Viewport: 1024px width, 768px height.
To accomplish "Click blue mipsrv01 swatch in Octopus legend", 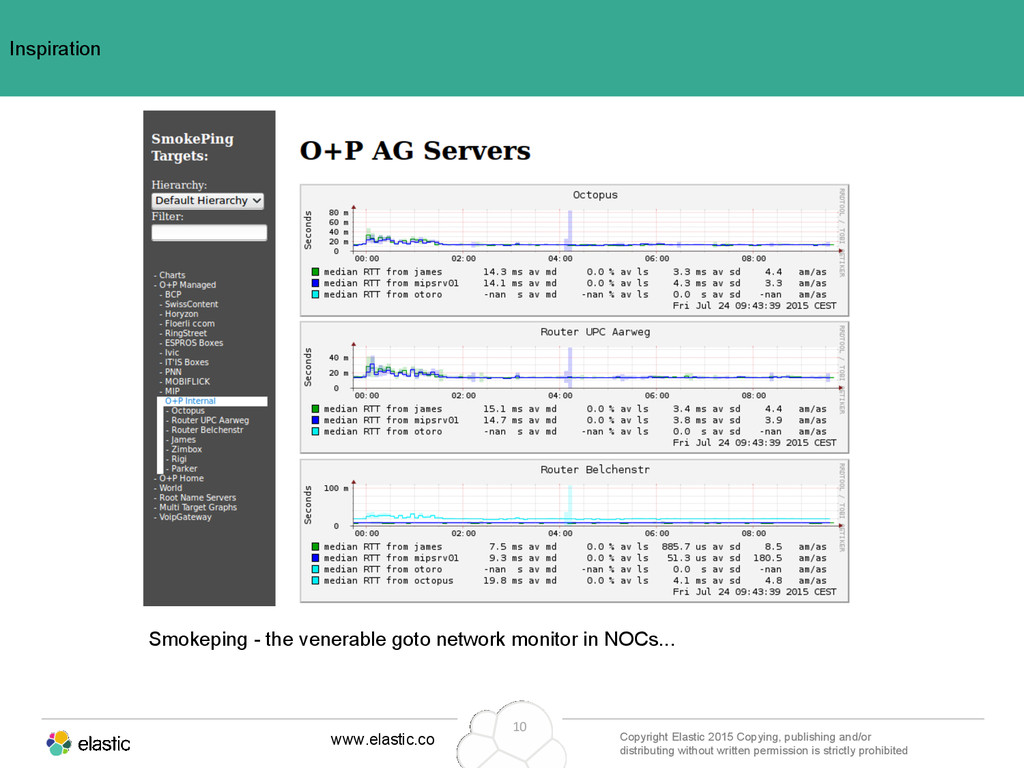I will [315, 283].
